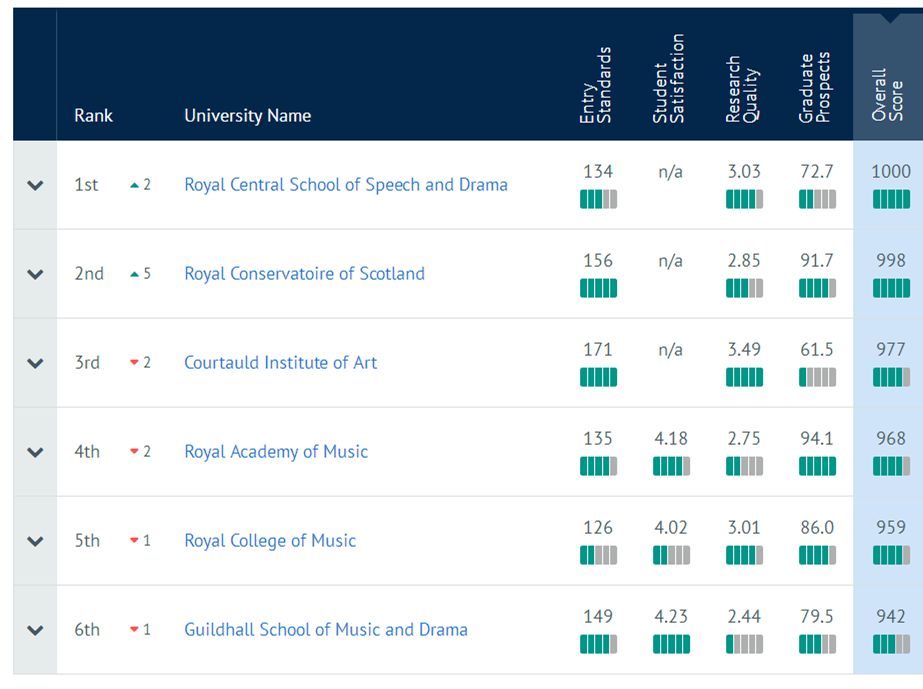The width and height of the screenshot is (923, 689).
Task: Open Guildhall School of Music and Drama
Action: 326,630
